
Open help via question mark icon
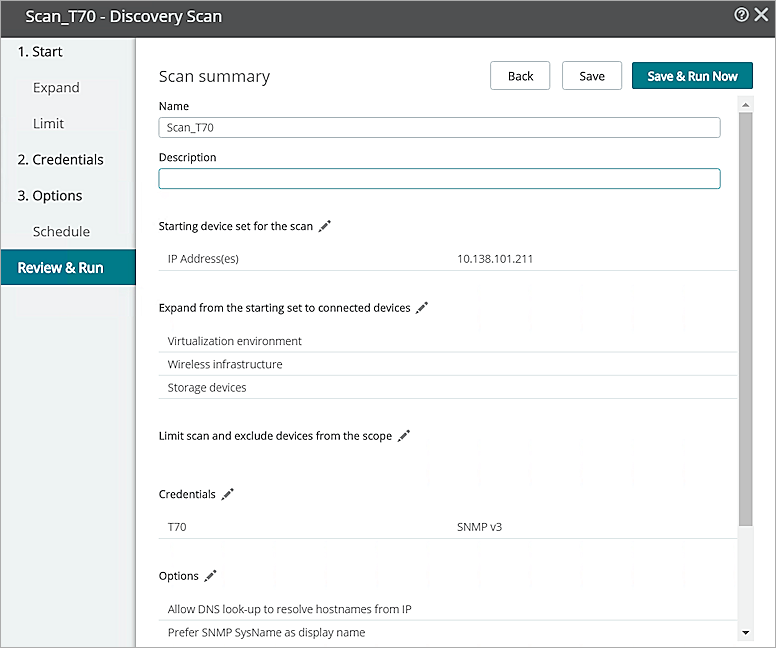[741, 15]
